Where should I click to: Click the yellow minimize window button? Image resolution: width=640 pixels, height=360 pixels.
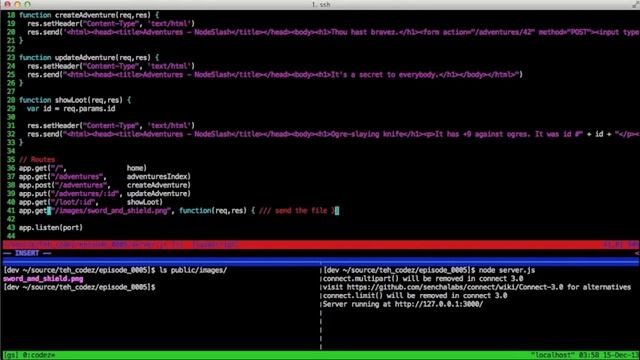pos(17,4)
